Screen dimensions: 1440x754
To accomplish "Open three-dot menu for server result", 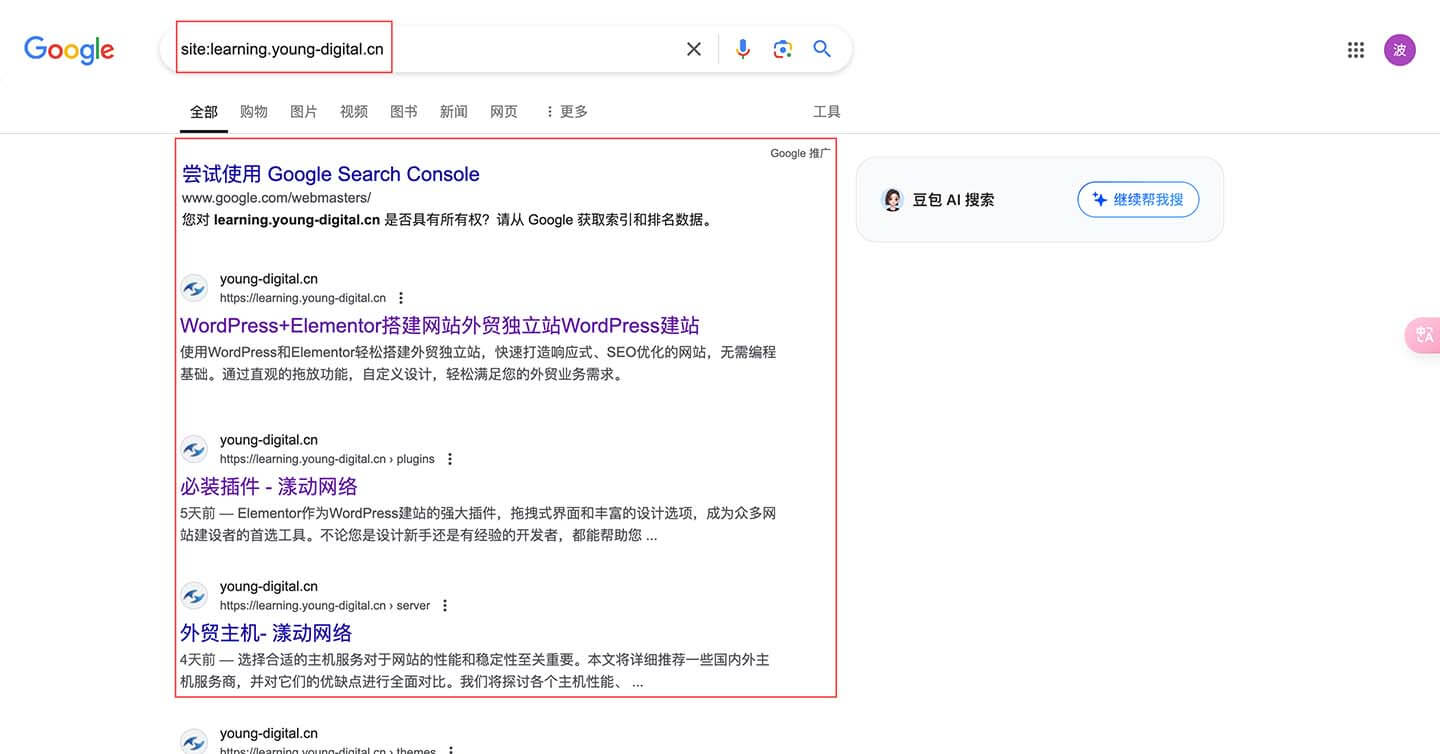I will (445, 605).
